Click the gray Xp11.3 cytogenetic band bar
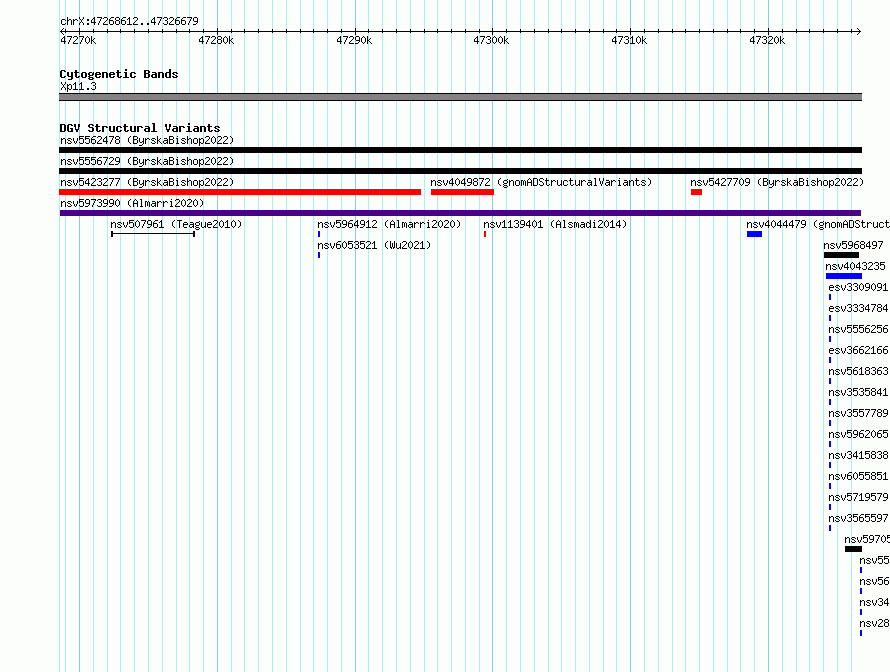This screenshot has height=672, width=890. click(x=460, y=97)
